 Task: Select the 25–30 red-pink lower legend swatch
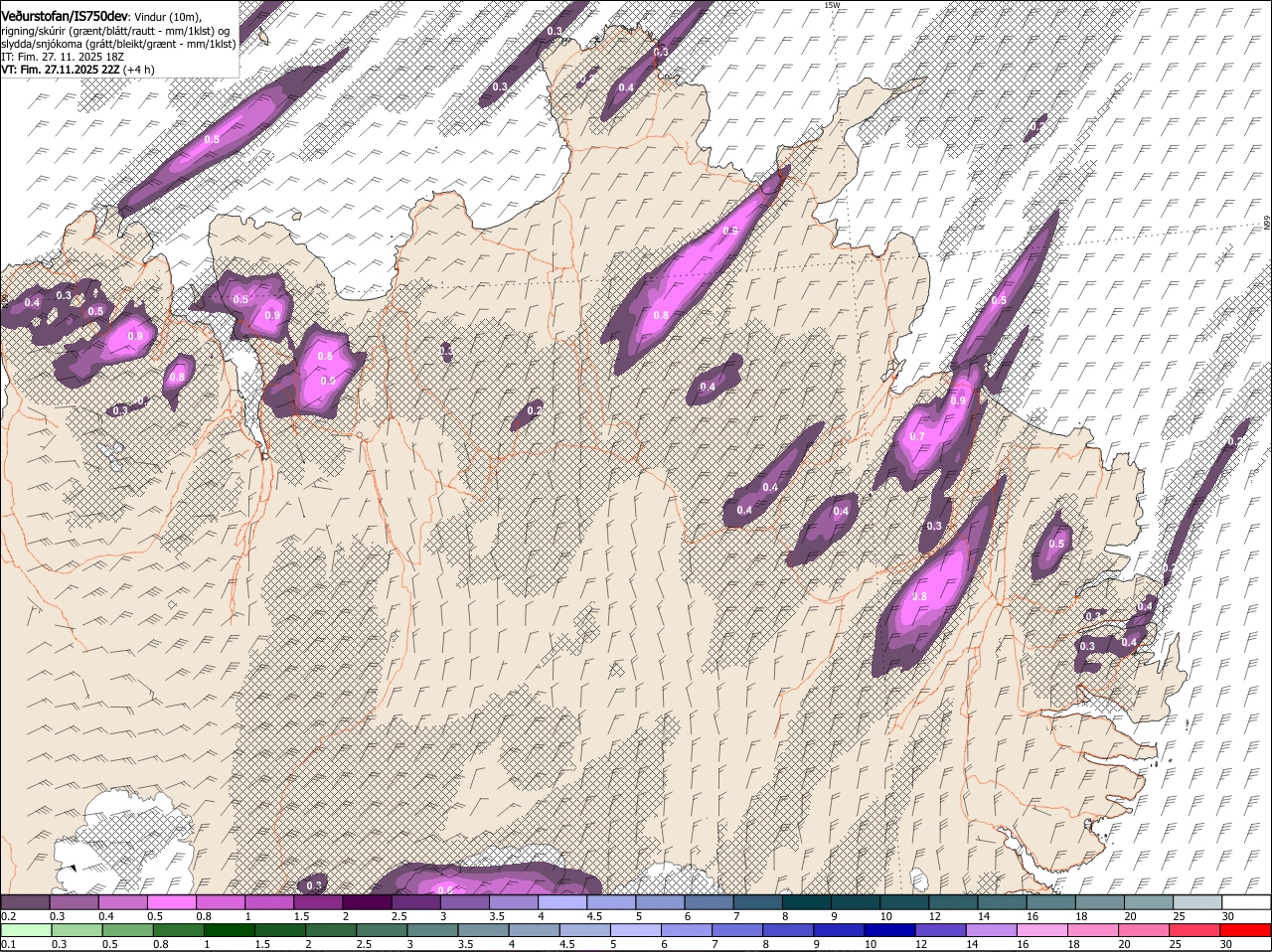coord(1196,930)
